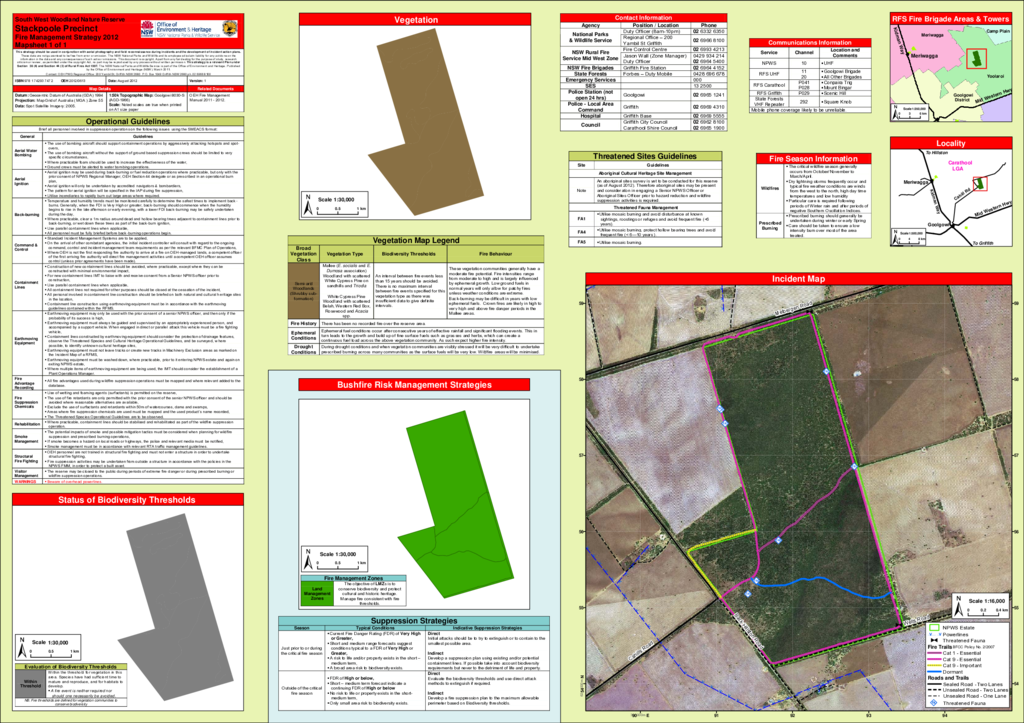Click the blue Dormant trail legend line
Viewport: 1024px width, 723px height.
(x=933, y=672)
